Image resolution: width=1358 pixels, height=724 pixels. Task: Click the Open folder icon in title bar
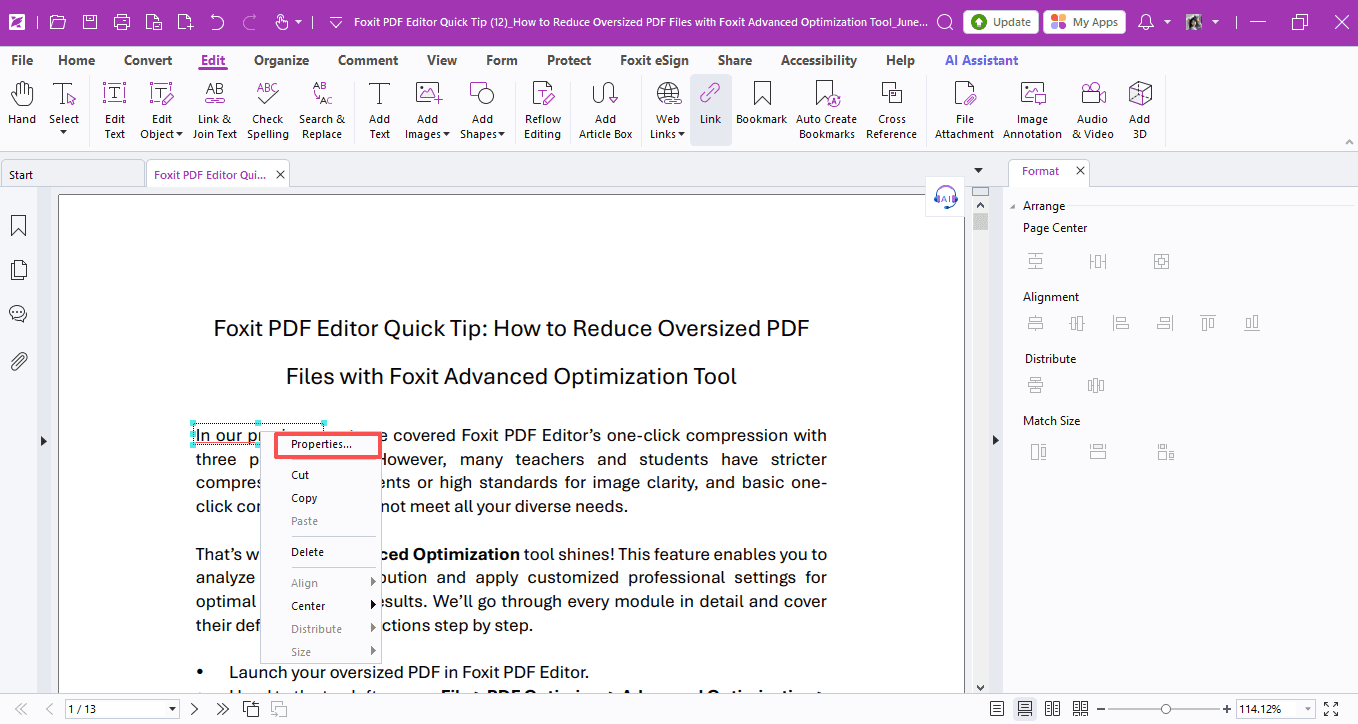coord(58,21)
